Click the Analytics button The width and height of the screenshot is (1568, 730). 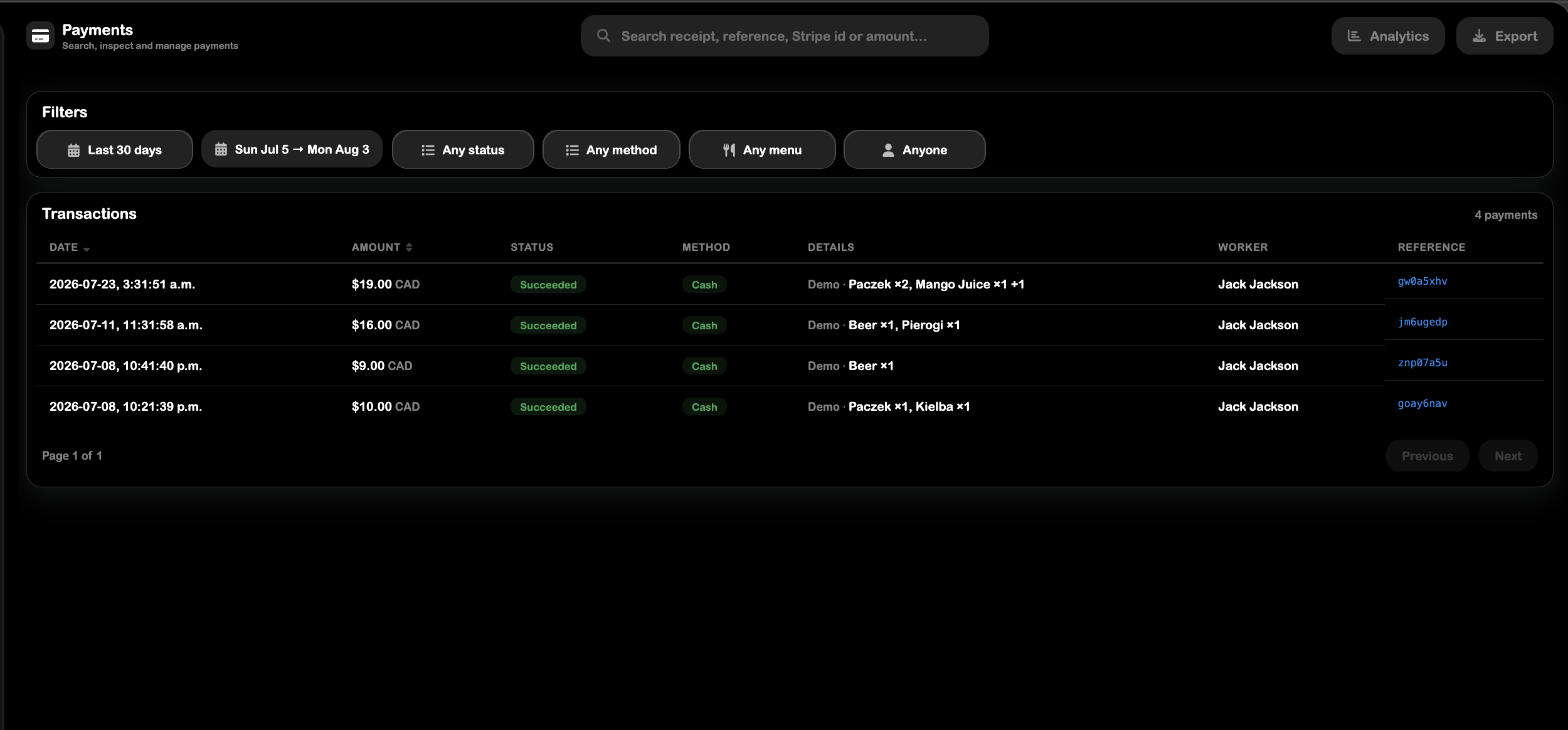pos(1388,36)
